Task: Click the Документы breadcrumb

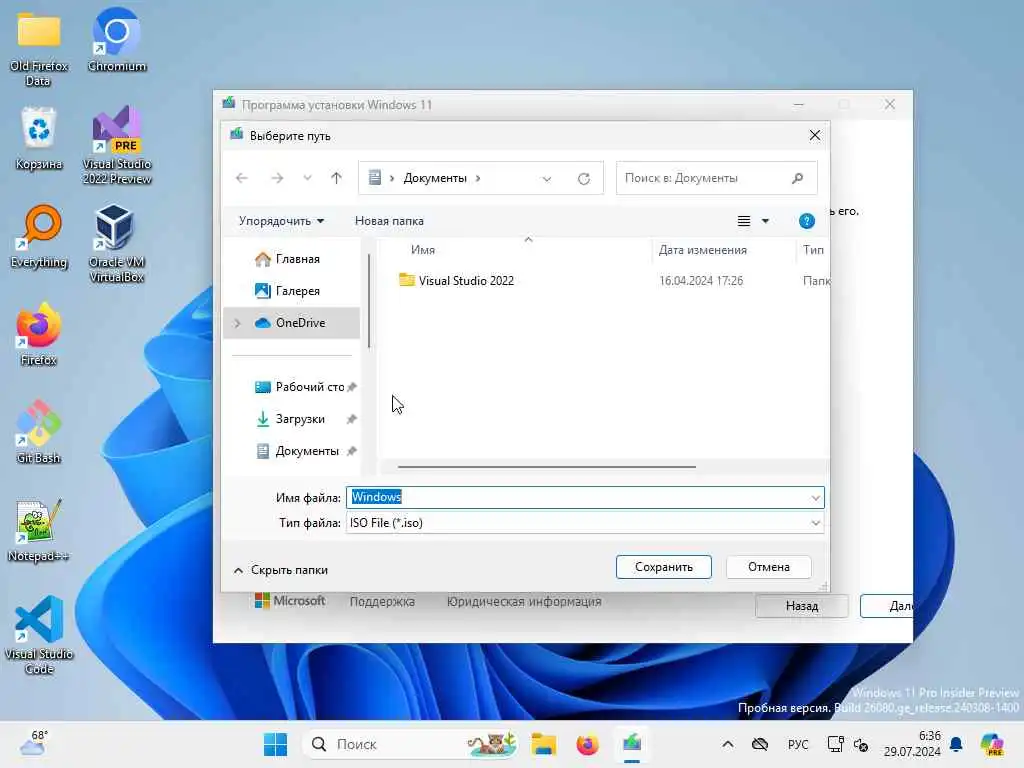Action: [x=435, y=178]
